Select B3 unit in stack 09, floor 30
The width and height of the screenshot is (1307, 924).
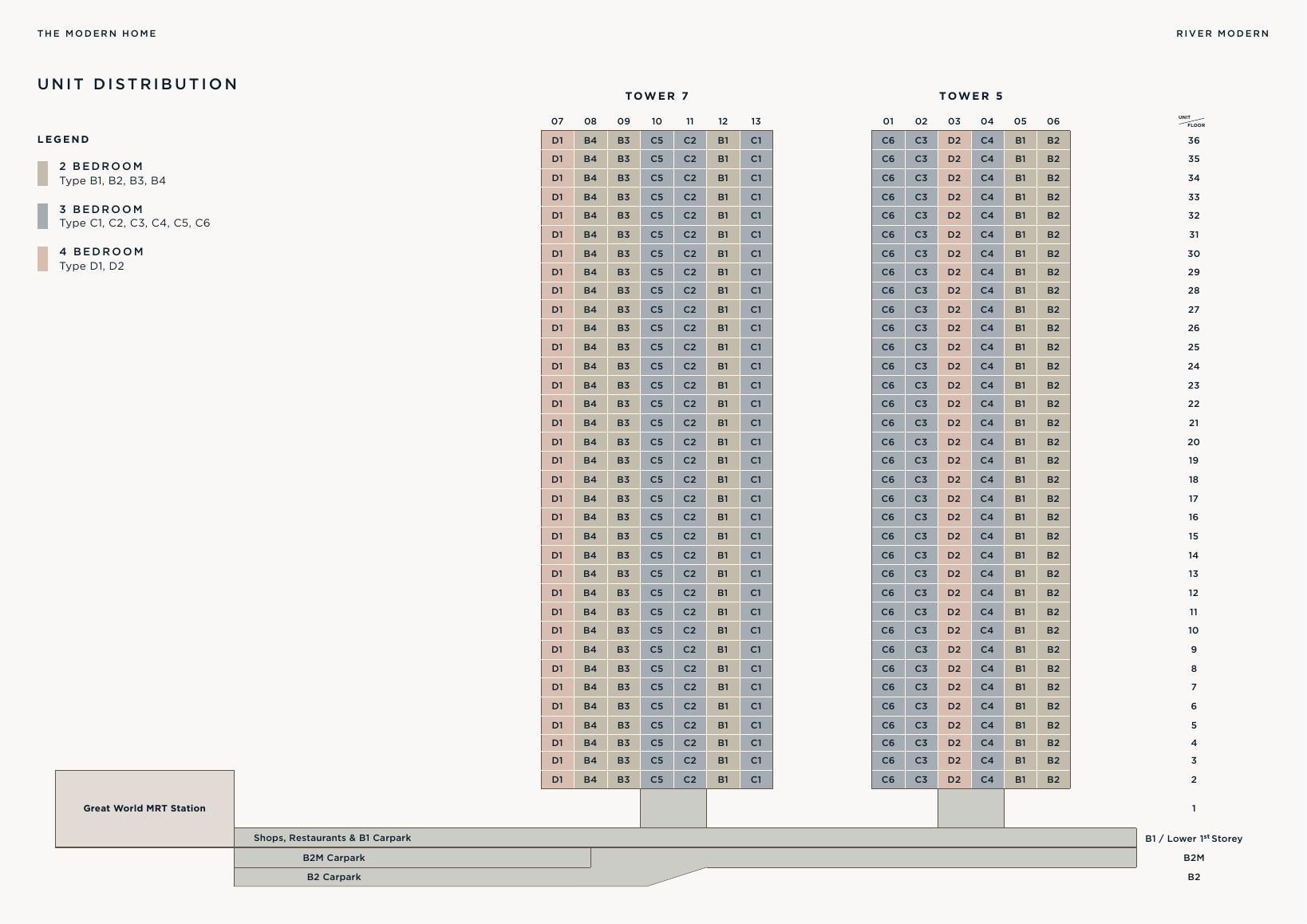tap(623, 254)
